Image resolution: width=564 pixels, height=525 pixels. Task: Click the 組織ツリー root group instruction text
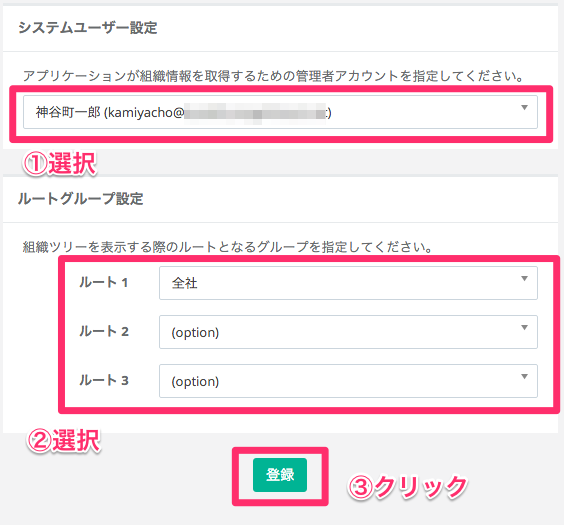227,247
